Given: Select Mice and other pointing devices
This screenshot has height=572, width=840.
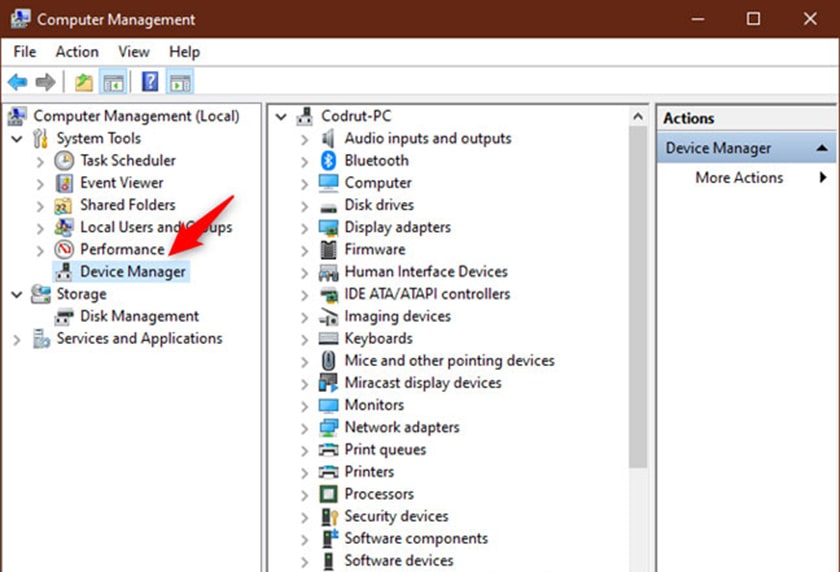Looking at the screenshot, I should tap(449, 361).
